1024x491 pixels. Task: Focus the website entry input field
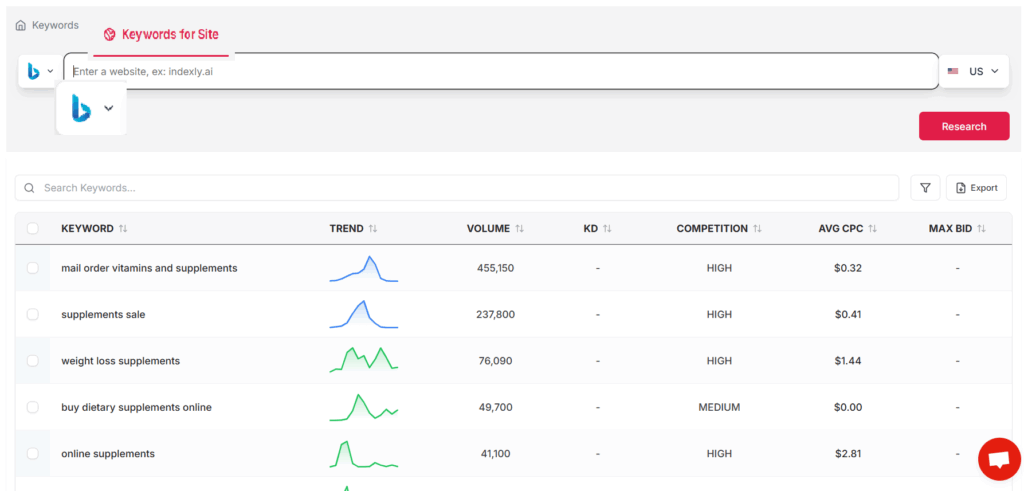501,71
